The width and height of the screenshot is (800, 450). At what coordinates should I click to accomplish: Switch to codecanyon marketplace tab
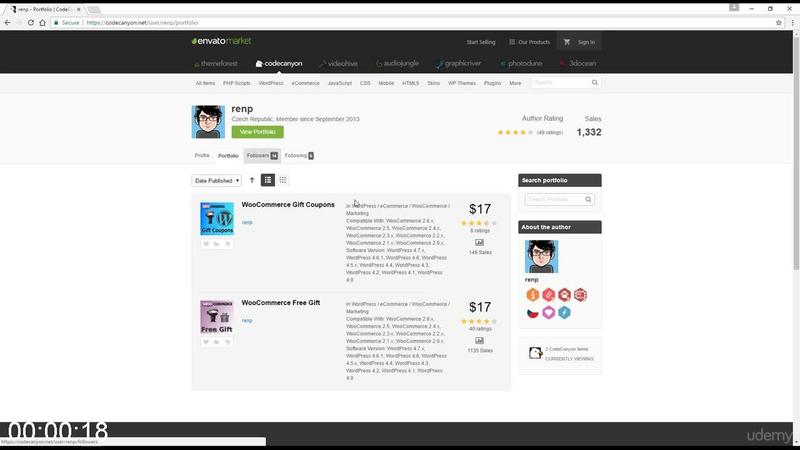(x=279, y=64)
